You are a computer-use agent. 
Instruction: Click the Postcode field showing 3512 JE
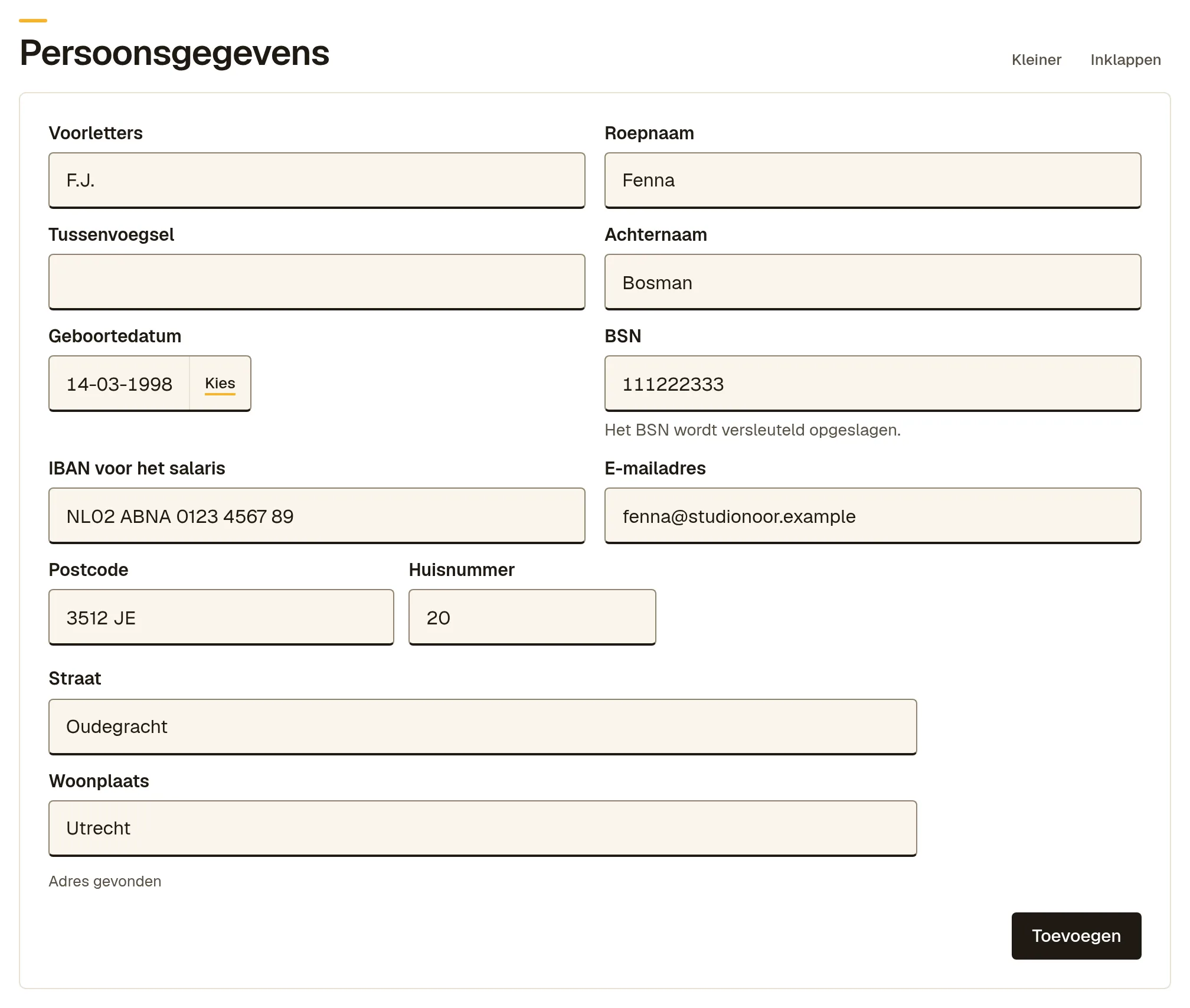[x=221, y=617]
